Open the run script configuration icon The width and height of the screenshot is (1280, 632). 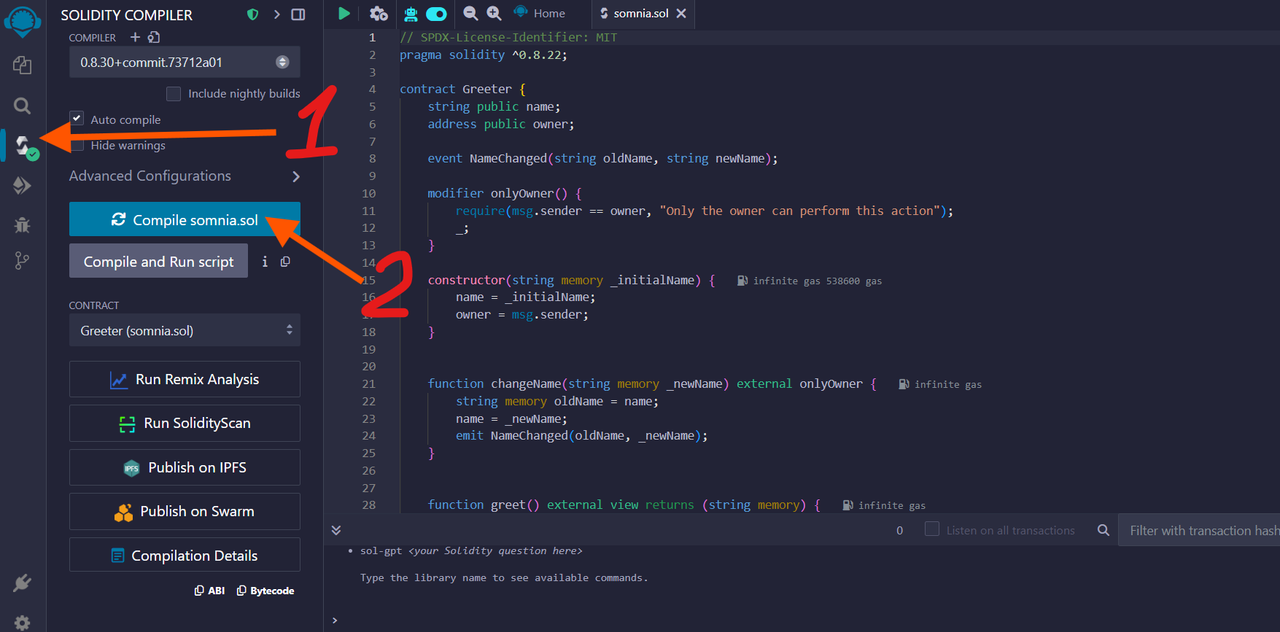pyautogui.click(x=378, y=13)
